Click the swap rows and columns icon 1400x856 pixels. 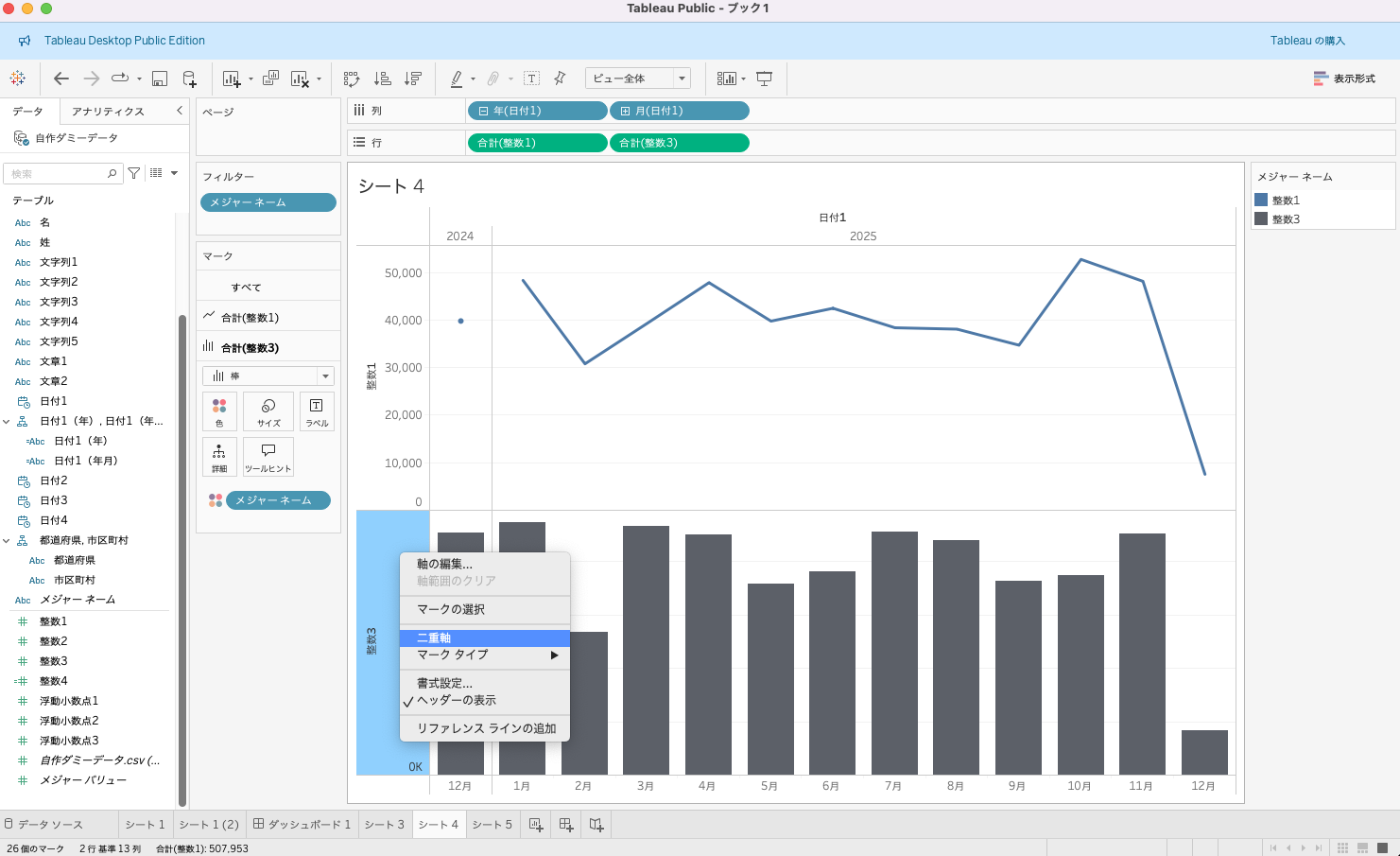tap(352, 79)
